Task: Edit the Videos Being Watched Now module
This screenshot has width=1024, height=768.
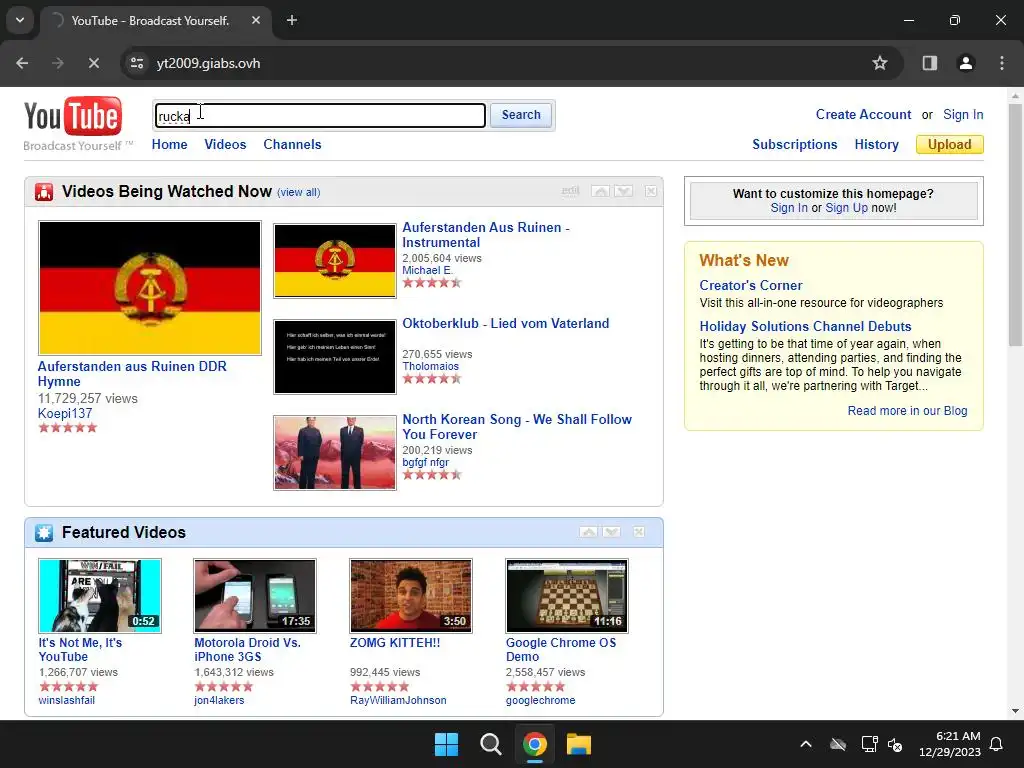Action: 570,191
